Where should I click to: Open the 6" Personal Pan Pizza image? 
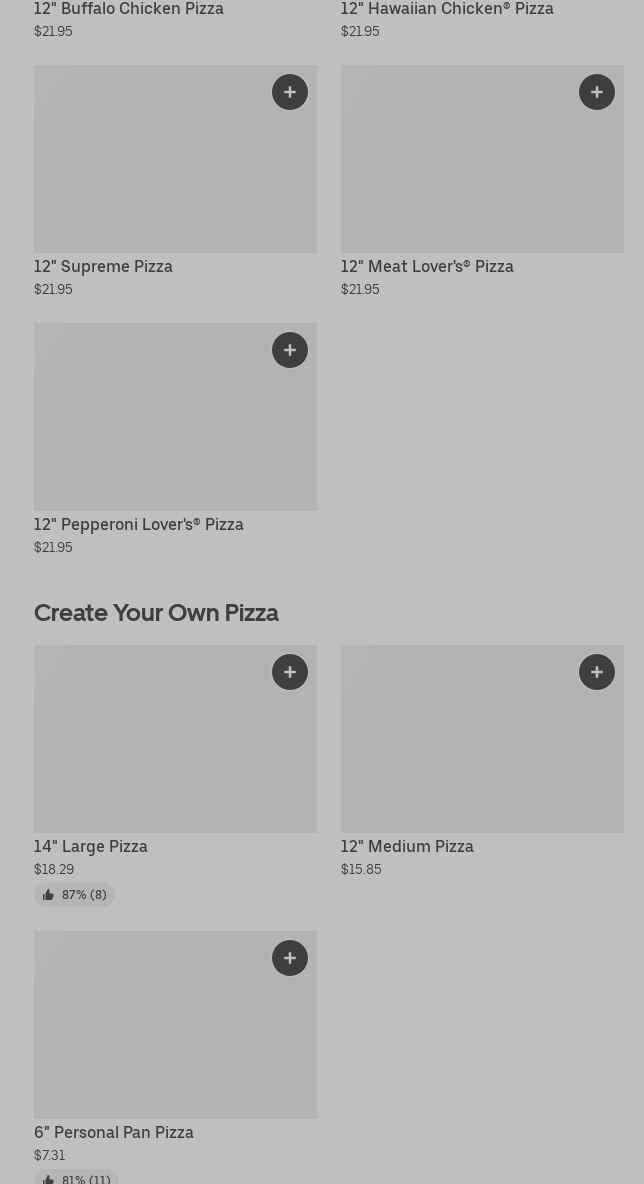(x=175, y=1025)
